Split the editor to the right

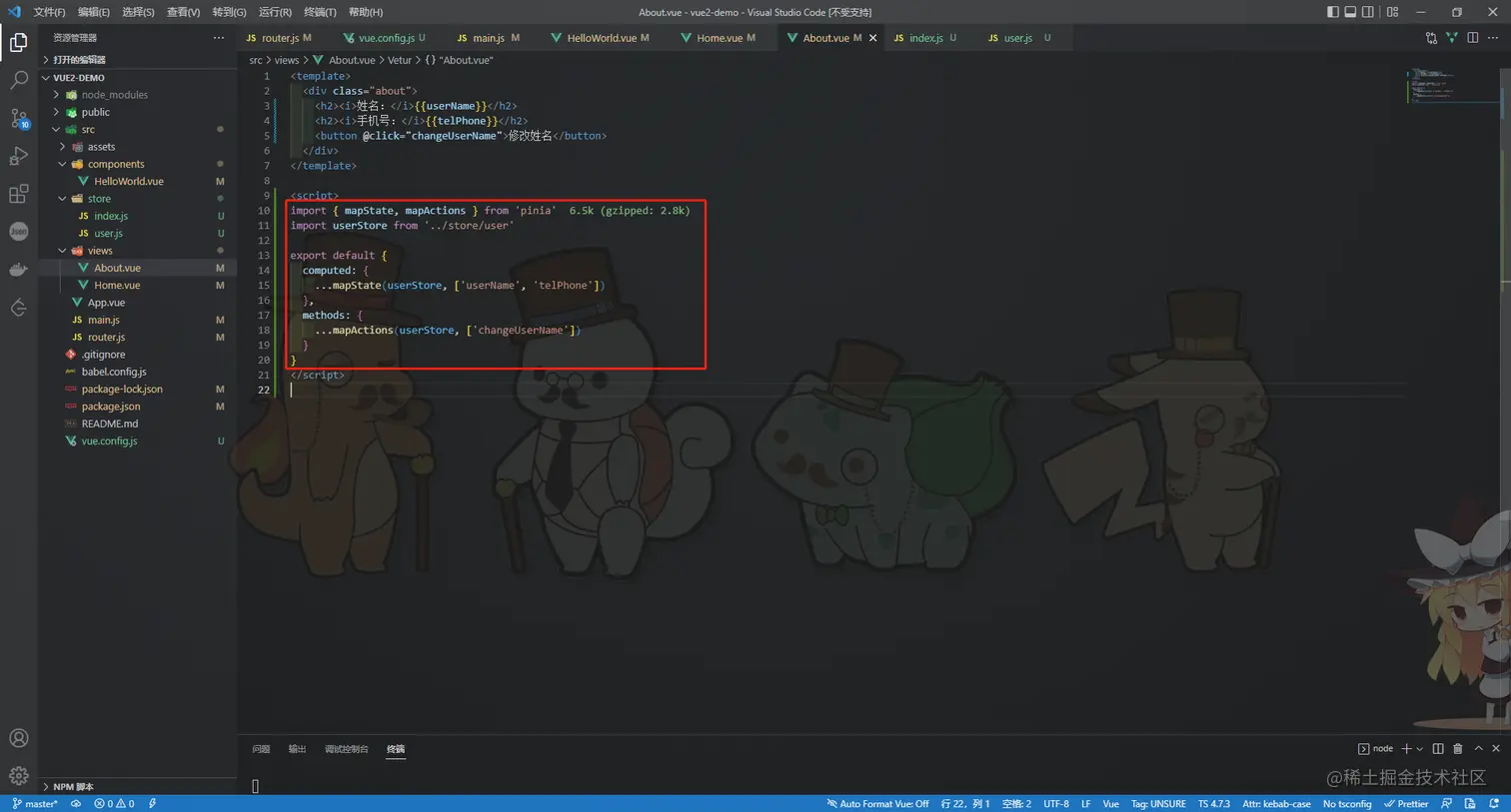click(x=1473, y=38)
